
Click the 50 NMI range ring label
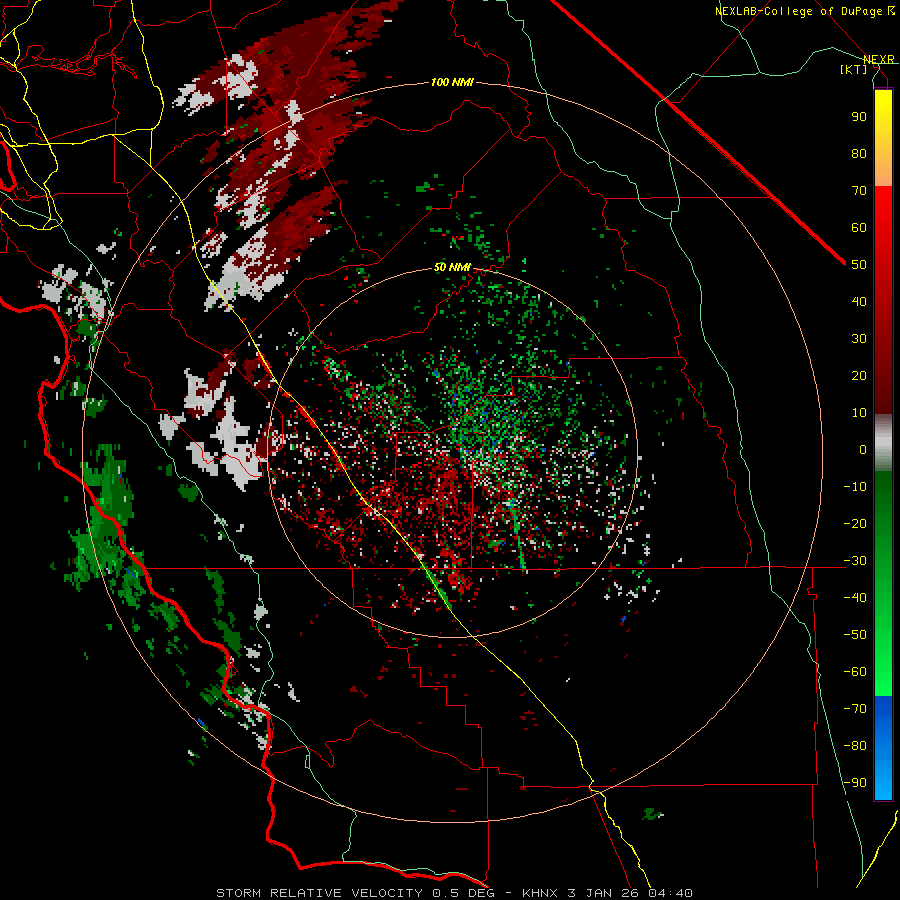tap(452, 267)
